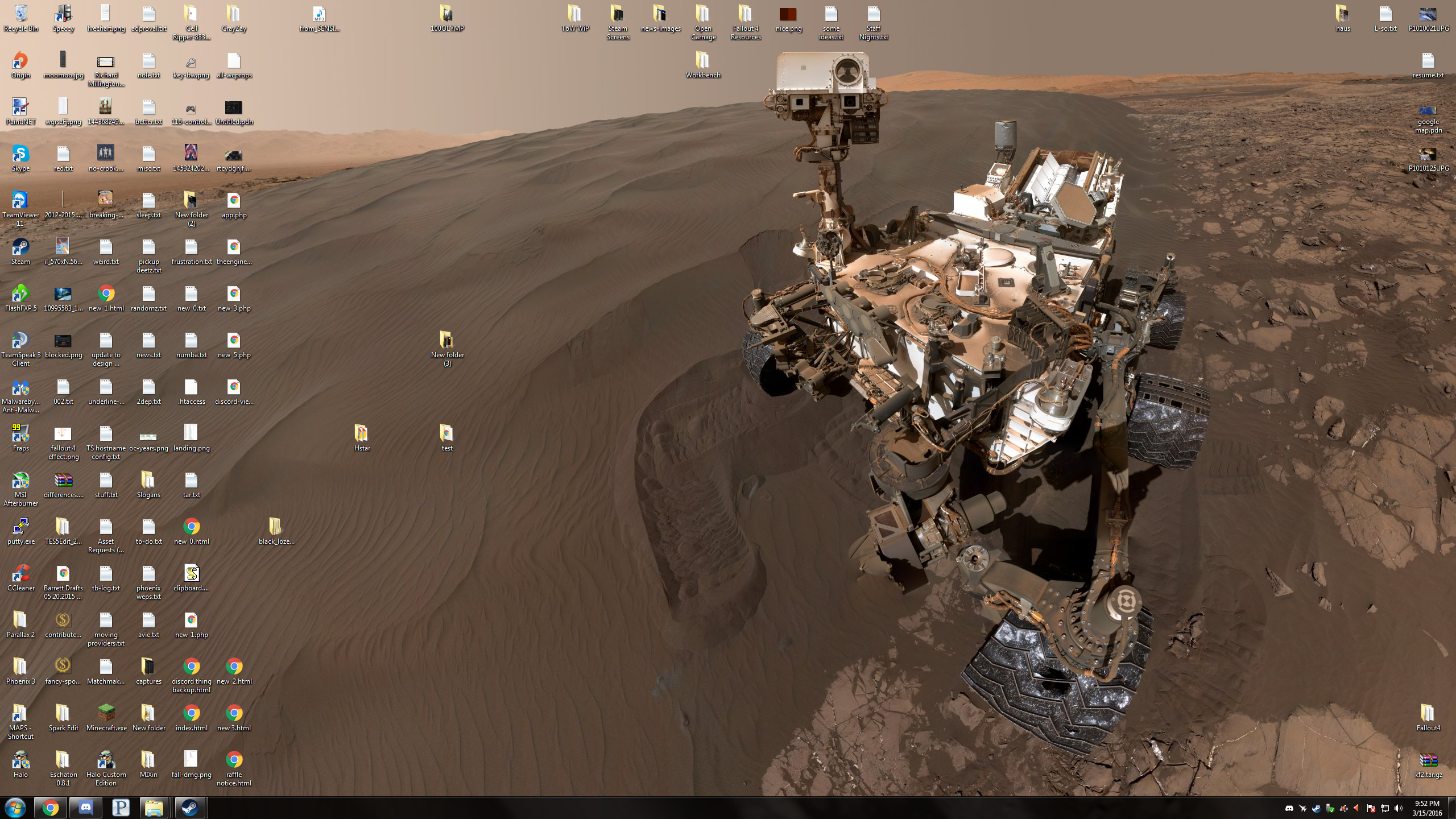Select the test folder icon
The image size is (1456, 819).
447,438
